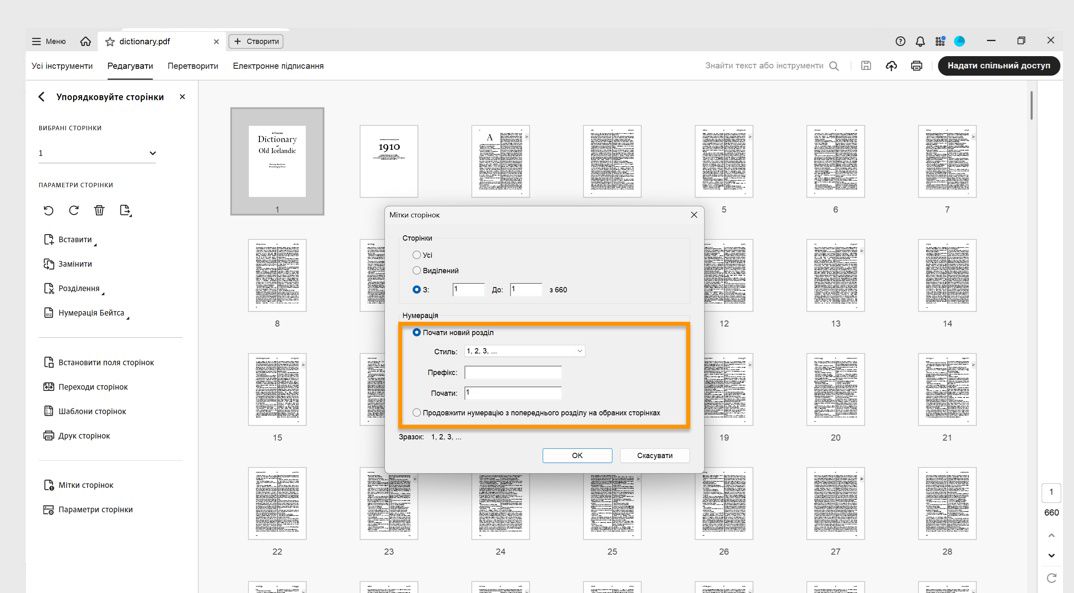Click the rotate view icon at bottom right
This screenshot has width=1074, height=593.
pyautogui.click(x=1051, y=578)
